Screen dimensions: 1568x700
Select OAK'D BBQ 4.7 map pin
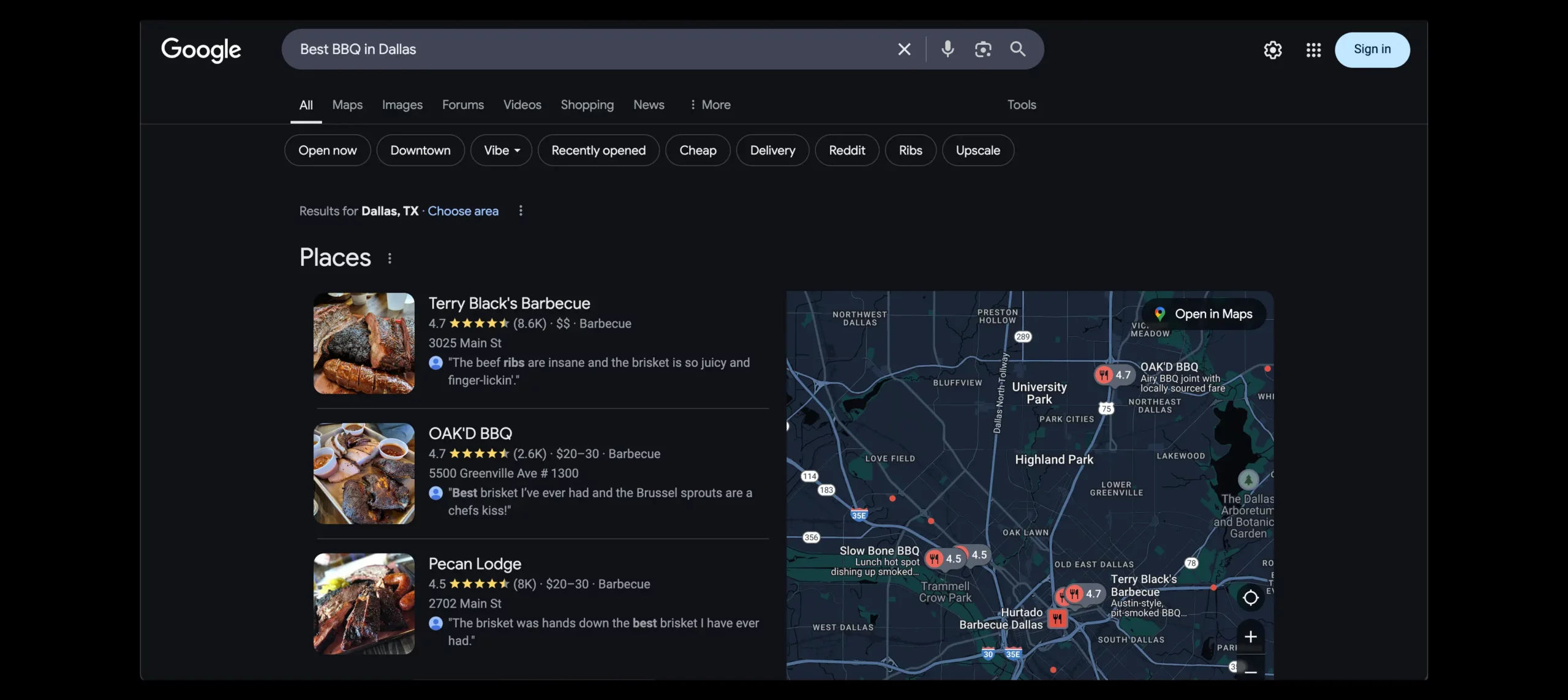[1114, 375]
